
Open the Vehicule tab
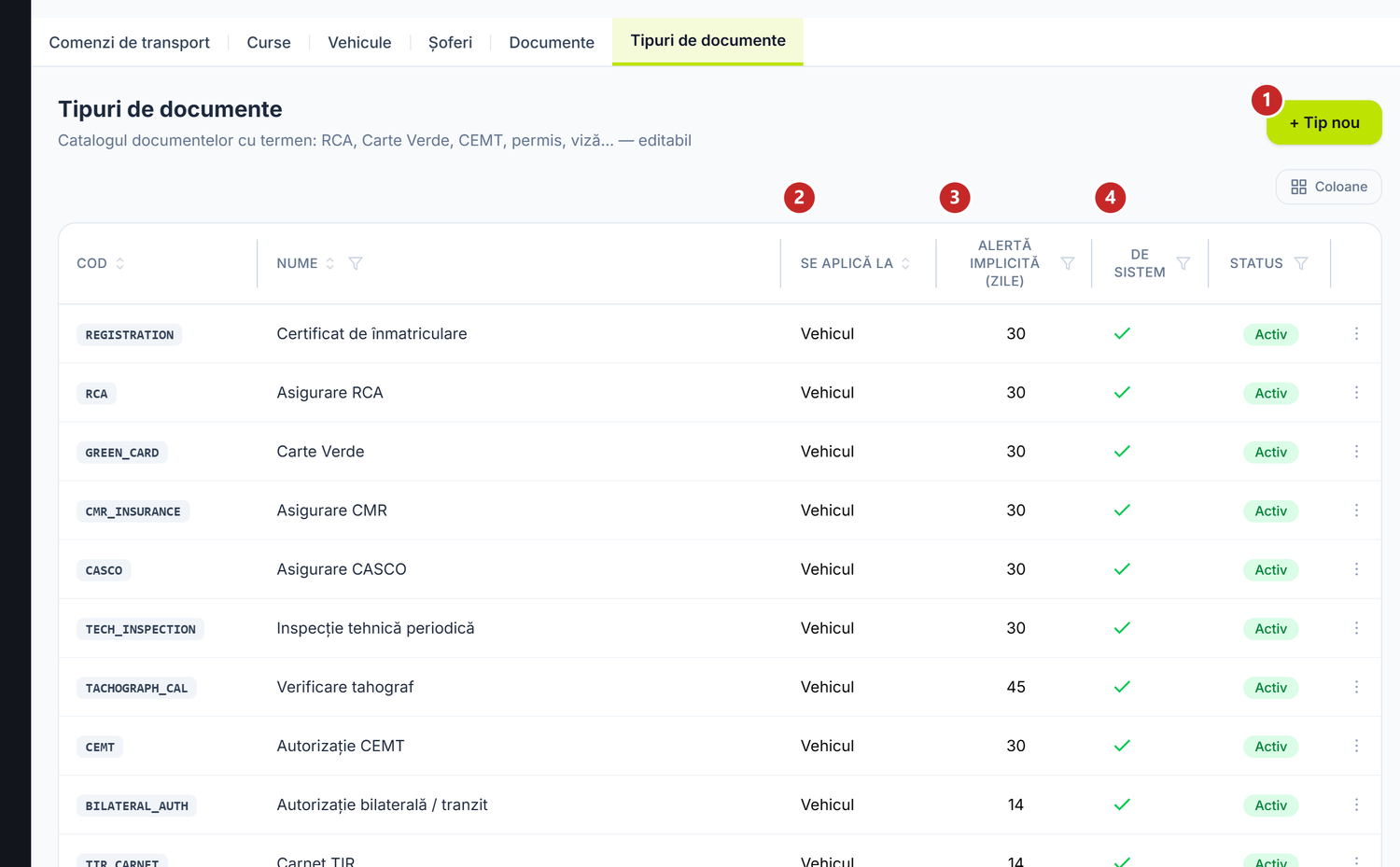[359, 43]
